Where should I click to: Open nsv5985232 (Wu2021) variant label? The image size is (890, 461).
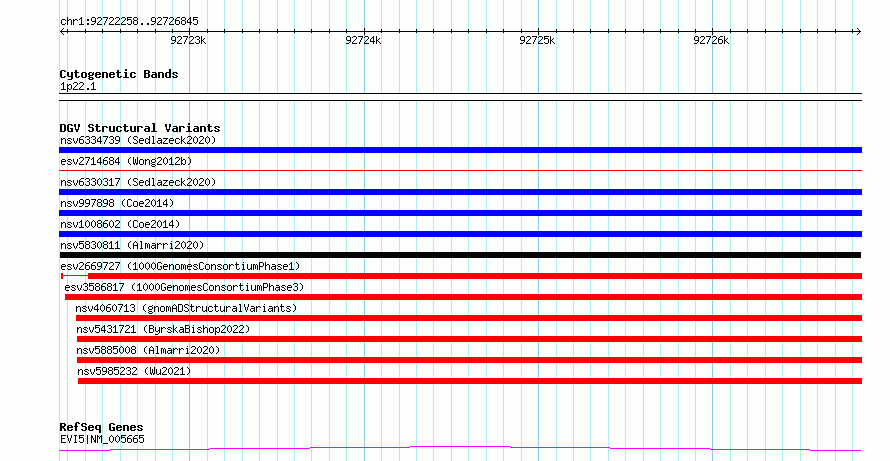[135, 371]
